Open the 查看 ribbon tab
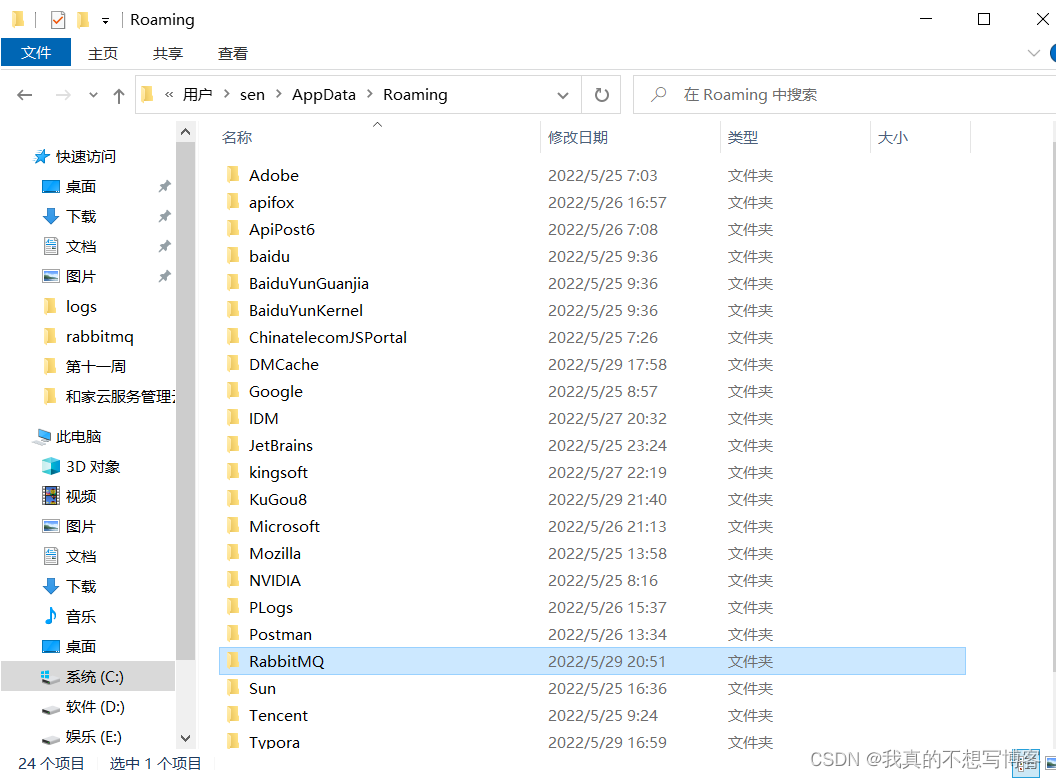 (233, 53)
